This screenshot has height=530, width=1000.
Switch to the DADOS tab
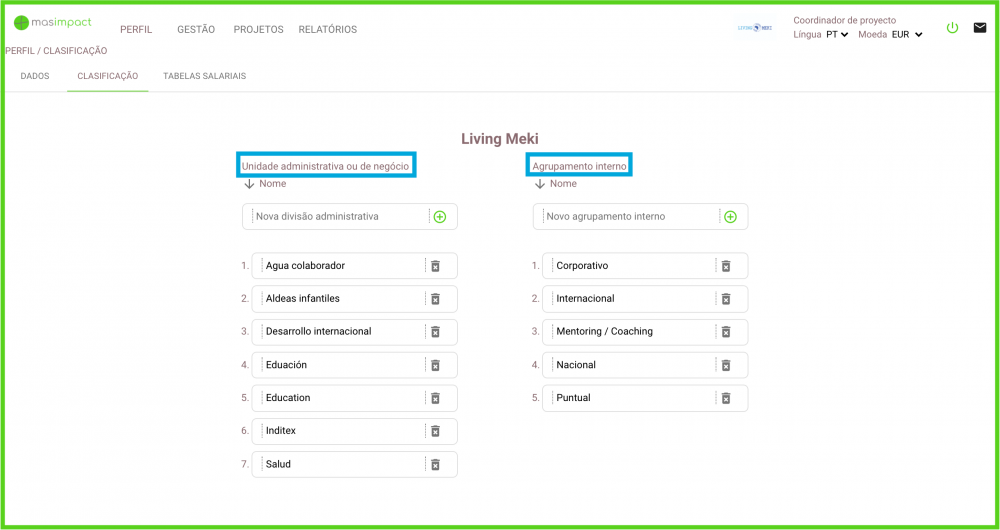click(x=35, y=76)
